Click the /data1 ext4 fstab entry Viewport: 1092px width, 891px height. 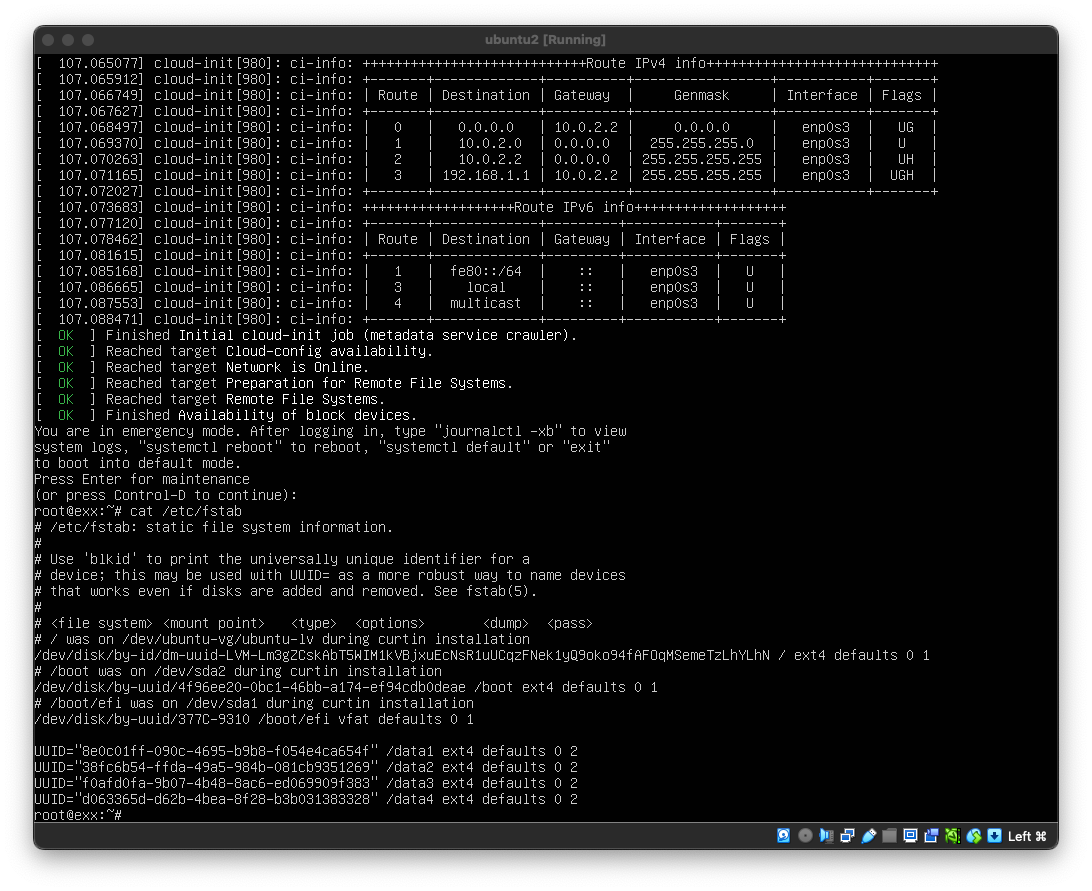point(306,751)
